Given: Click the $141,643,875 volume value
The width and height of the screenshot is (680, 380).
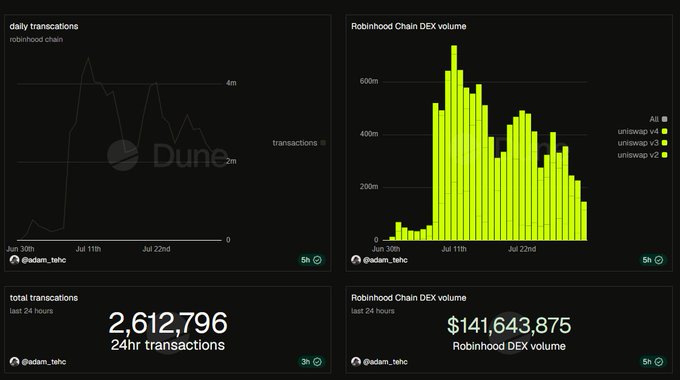Looking at the screenshot, I should [509, 325].
